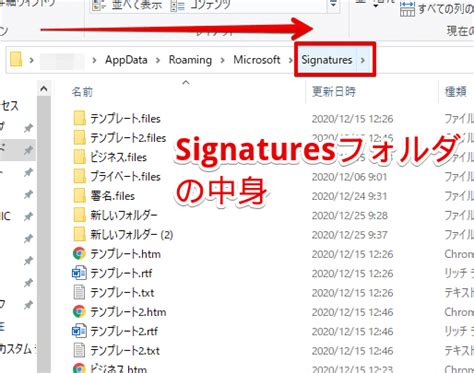Select folder name 新しいフォルダー (2)
Screen dimensions: 474x373
click(132, 235)
